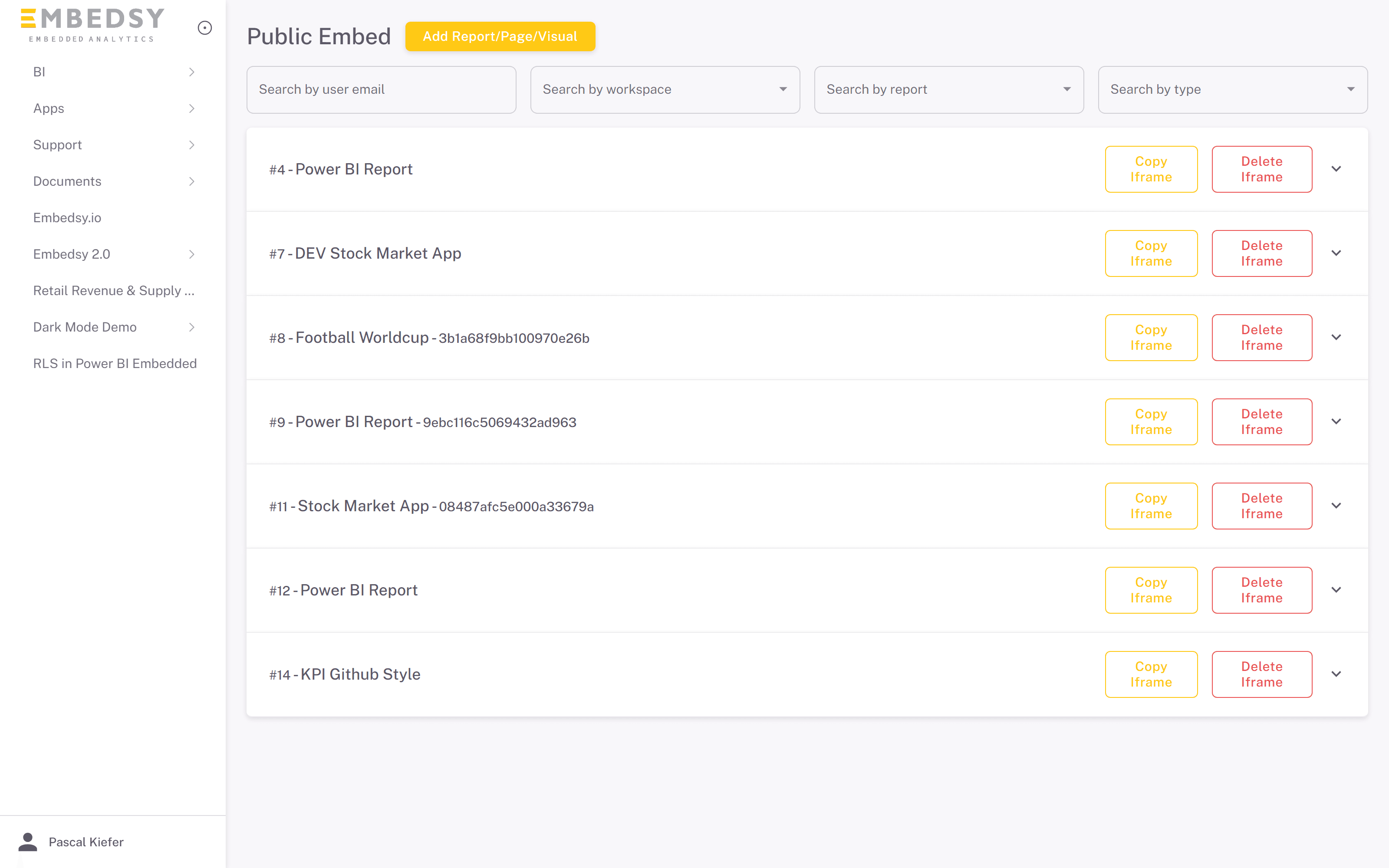
Task: Copy Iframe for KPI Github Style
Action: coord(1151,674)
